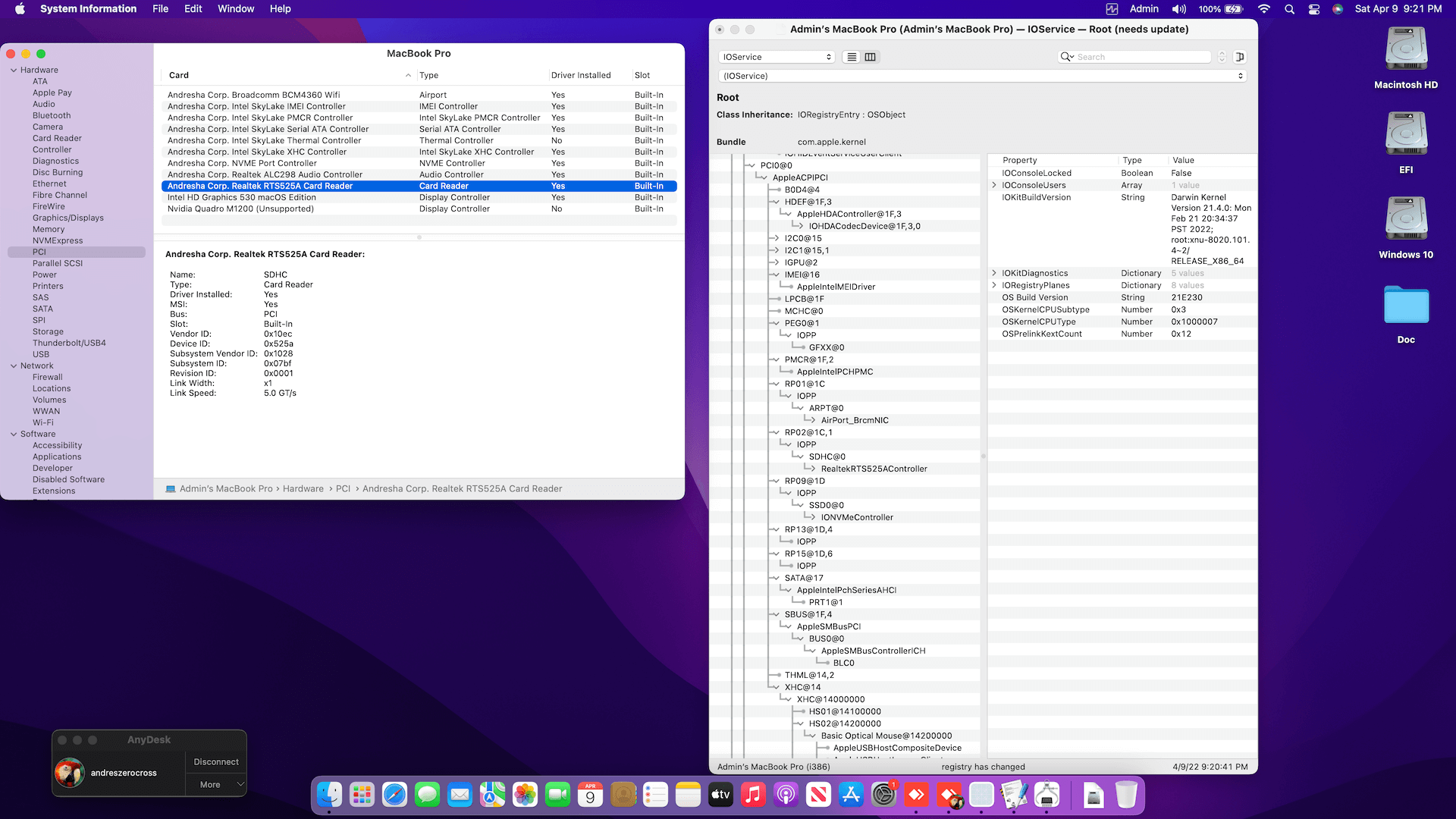Switch to outline list view icon
Image resolution: width=1456 pixels, height=819 pixels.
point(852,57)
